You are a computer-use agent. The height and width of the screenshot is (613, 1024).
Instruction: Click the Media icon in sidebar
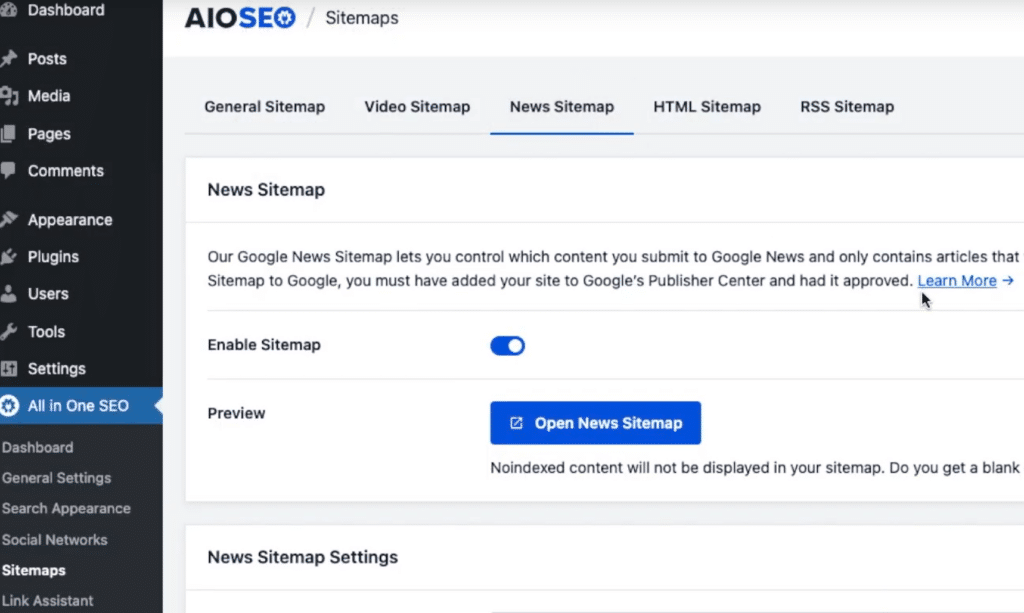9,96
